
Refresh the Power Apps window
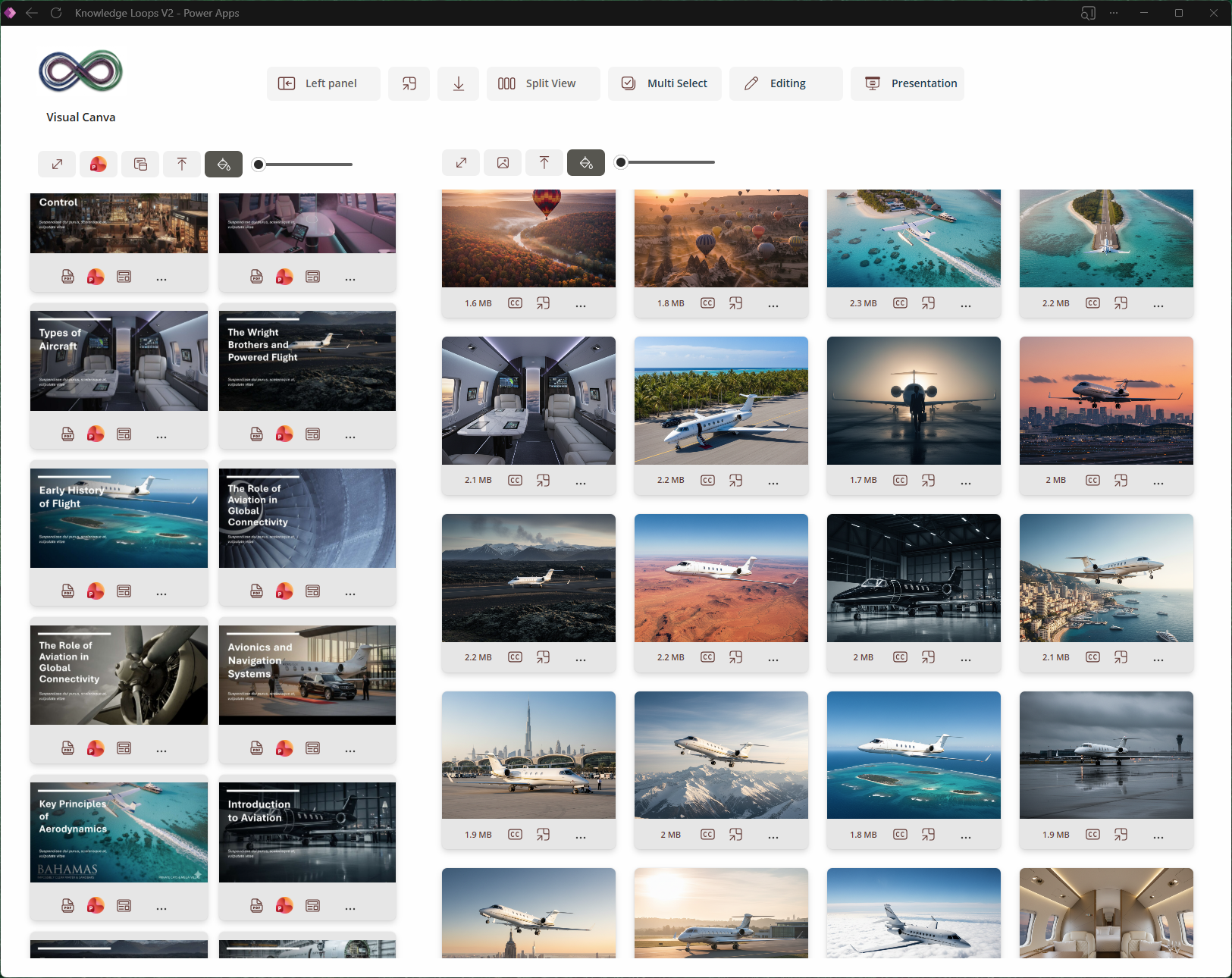[x=56, y=13]
